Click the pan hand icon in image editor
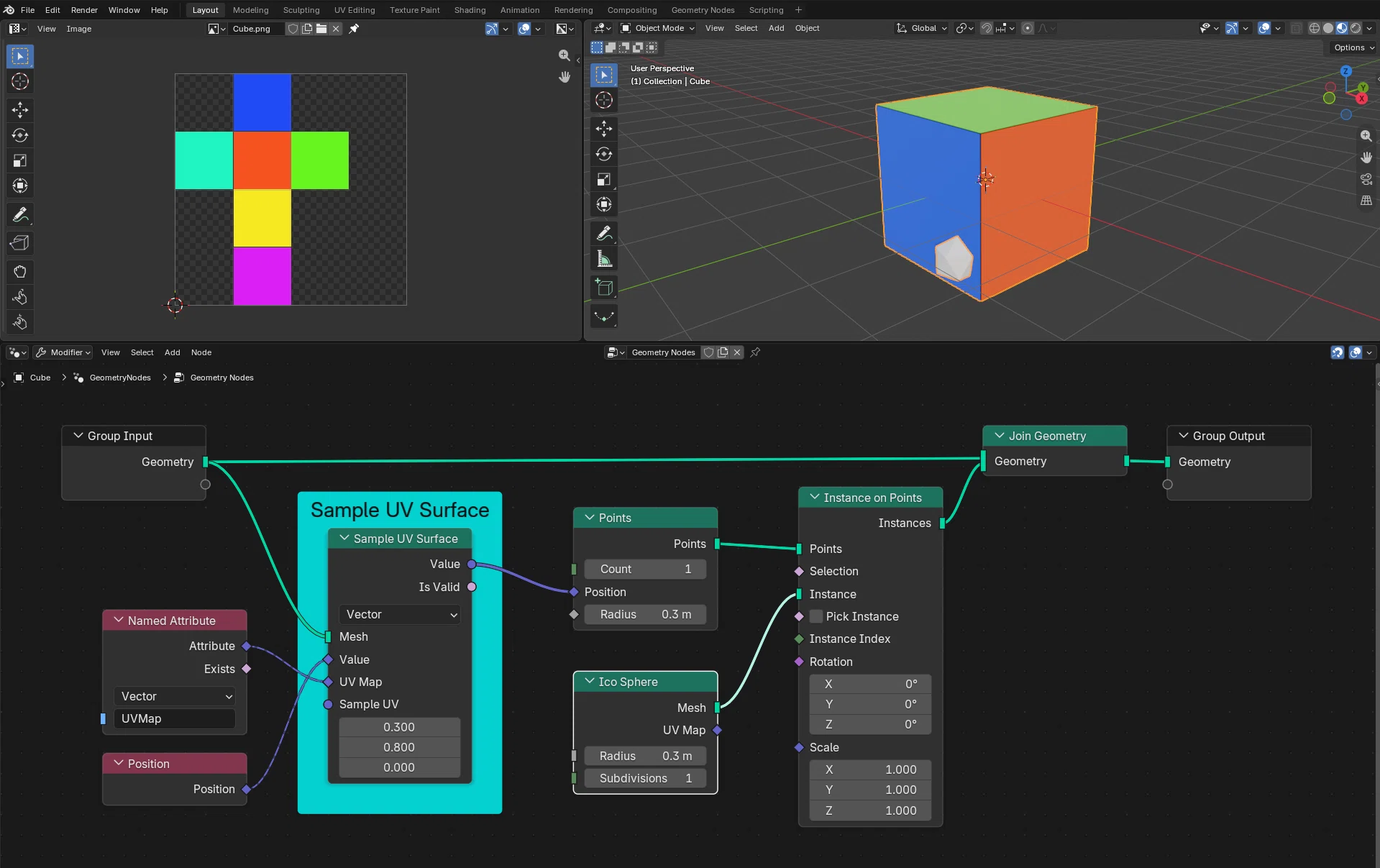Image resolution: width=1380 pixels, height=868 pixels. (565, 77)
